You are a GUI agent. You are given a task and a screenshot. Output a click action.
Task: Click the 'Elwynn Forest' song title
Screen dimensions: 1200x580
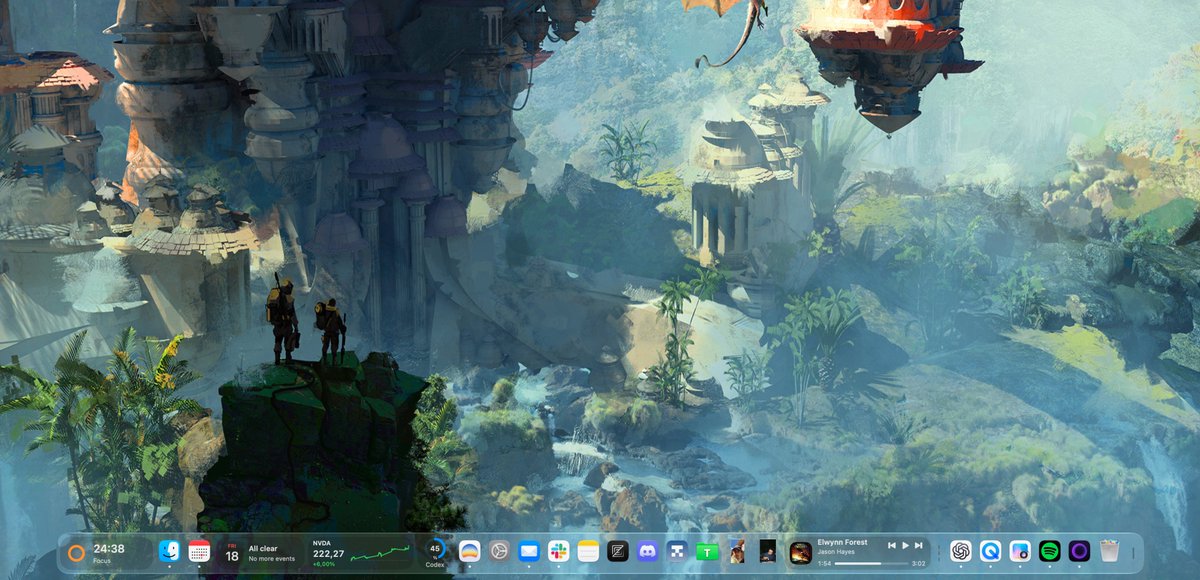click(x=842, y=542)
